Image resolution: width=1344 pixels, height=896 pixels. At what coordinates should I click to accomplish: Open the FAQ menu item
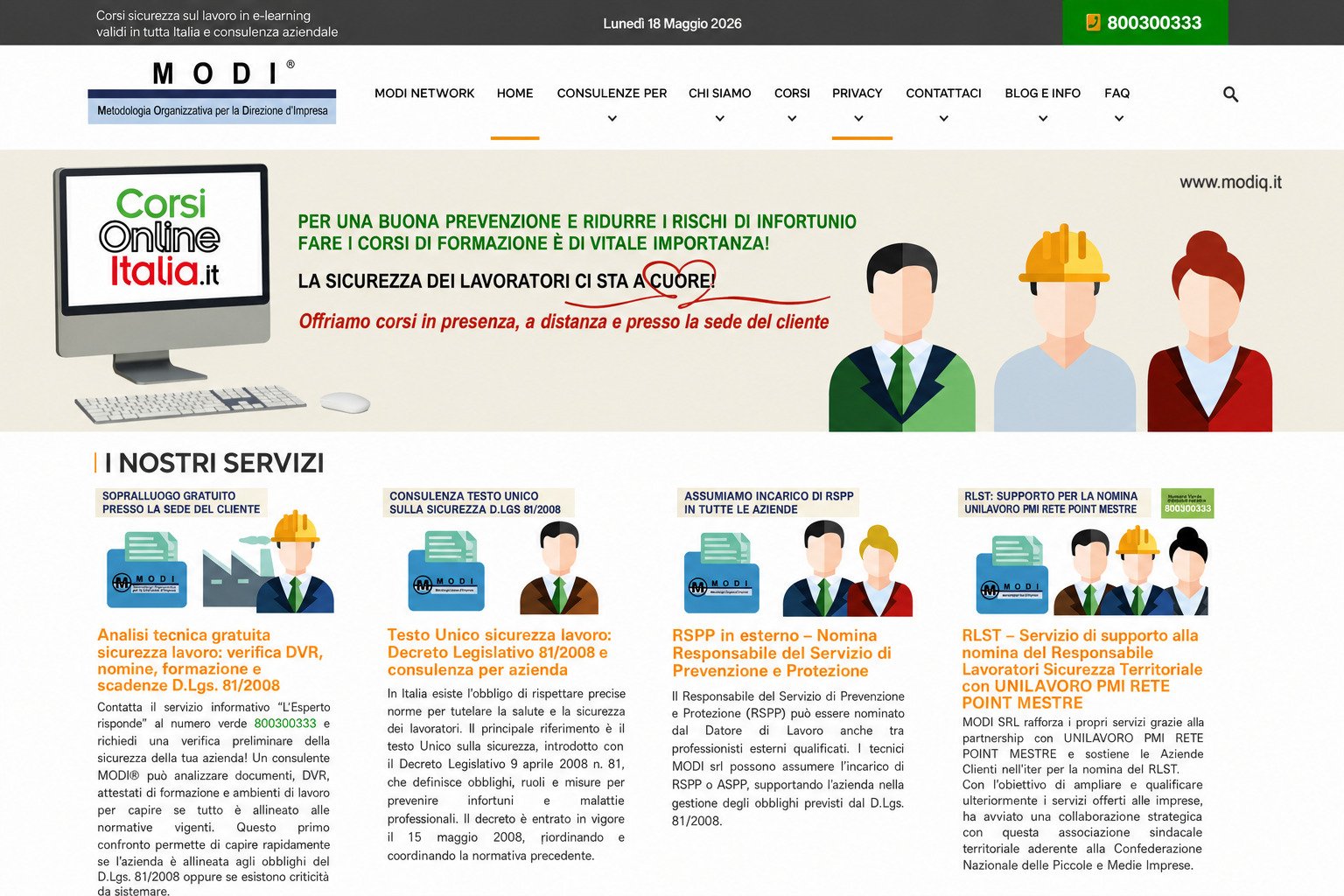[x=1116, y=93]
